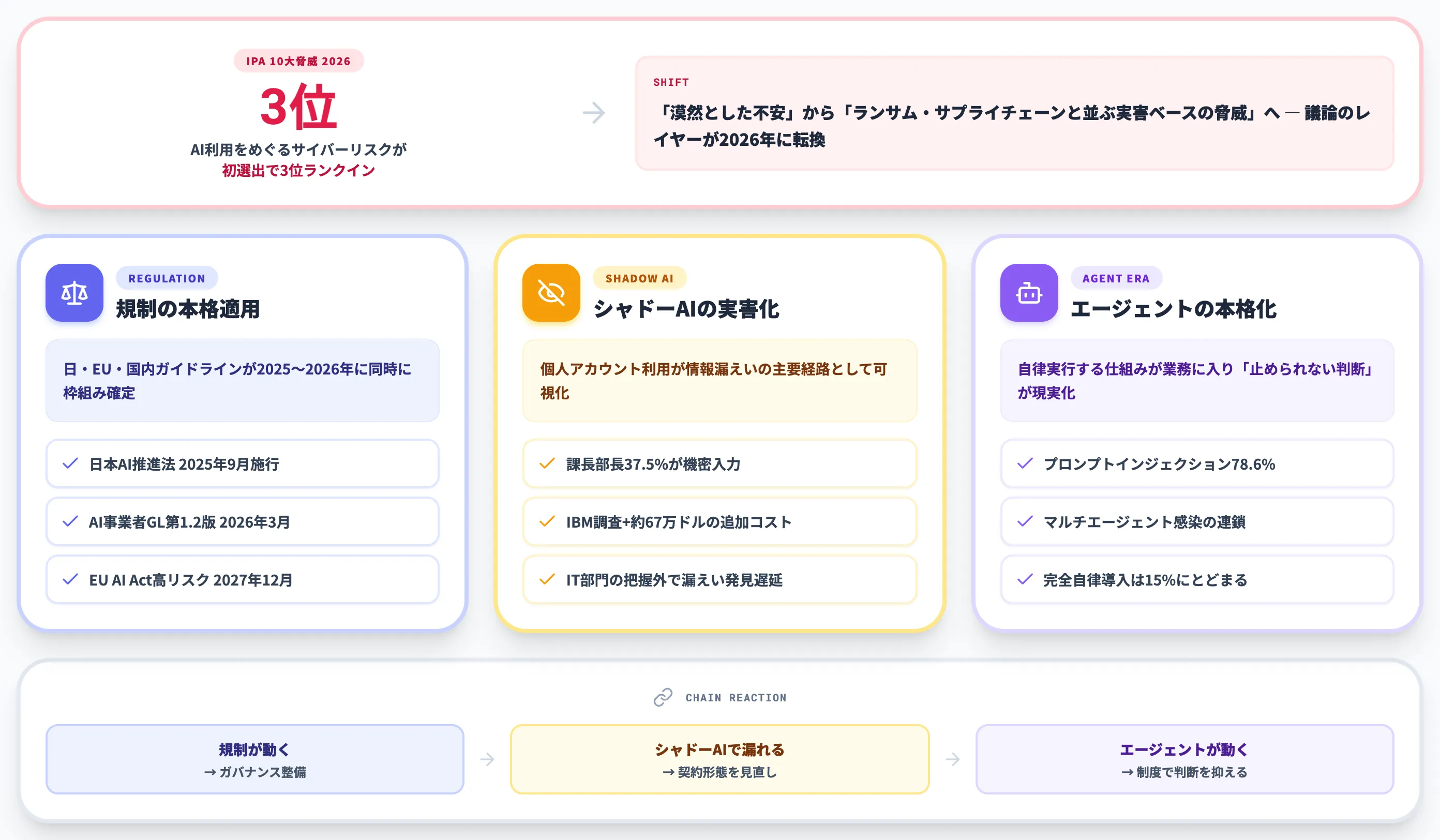Select the 完全自律導入は15%にとどまる row
The width and height of the screenshot is (1440, 840).
coord(1196,579)
